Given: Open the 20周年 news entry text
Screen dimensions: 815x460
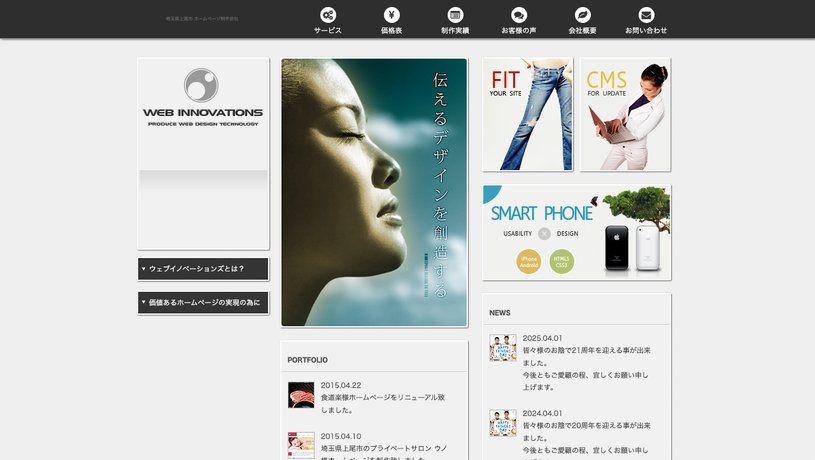Looking at the screenshot, I should [x=586, y=438].
